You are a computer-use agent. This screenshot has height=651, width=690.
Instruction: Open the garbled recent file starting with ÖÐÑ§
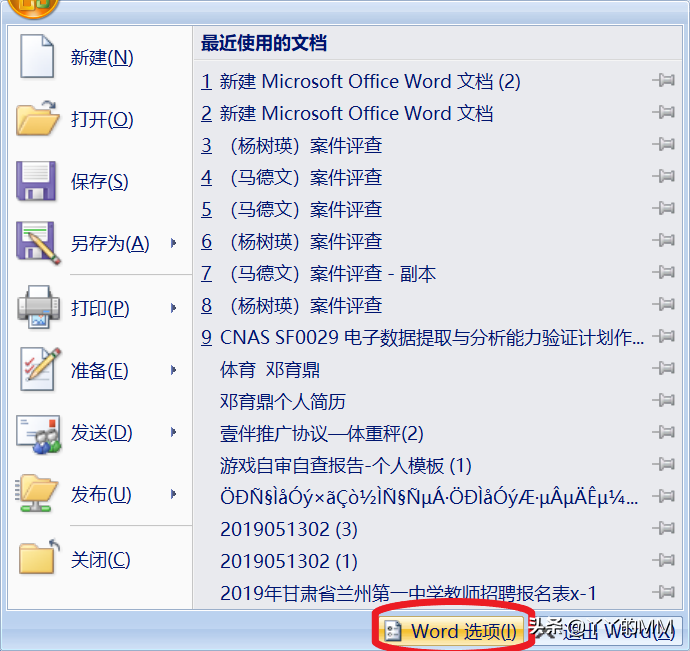pyautogui.click(x=429, y=498)
